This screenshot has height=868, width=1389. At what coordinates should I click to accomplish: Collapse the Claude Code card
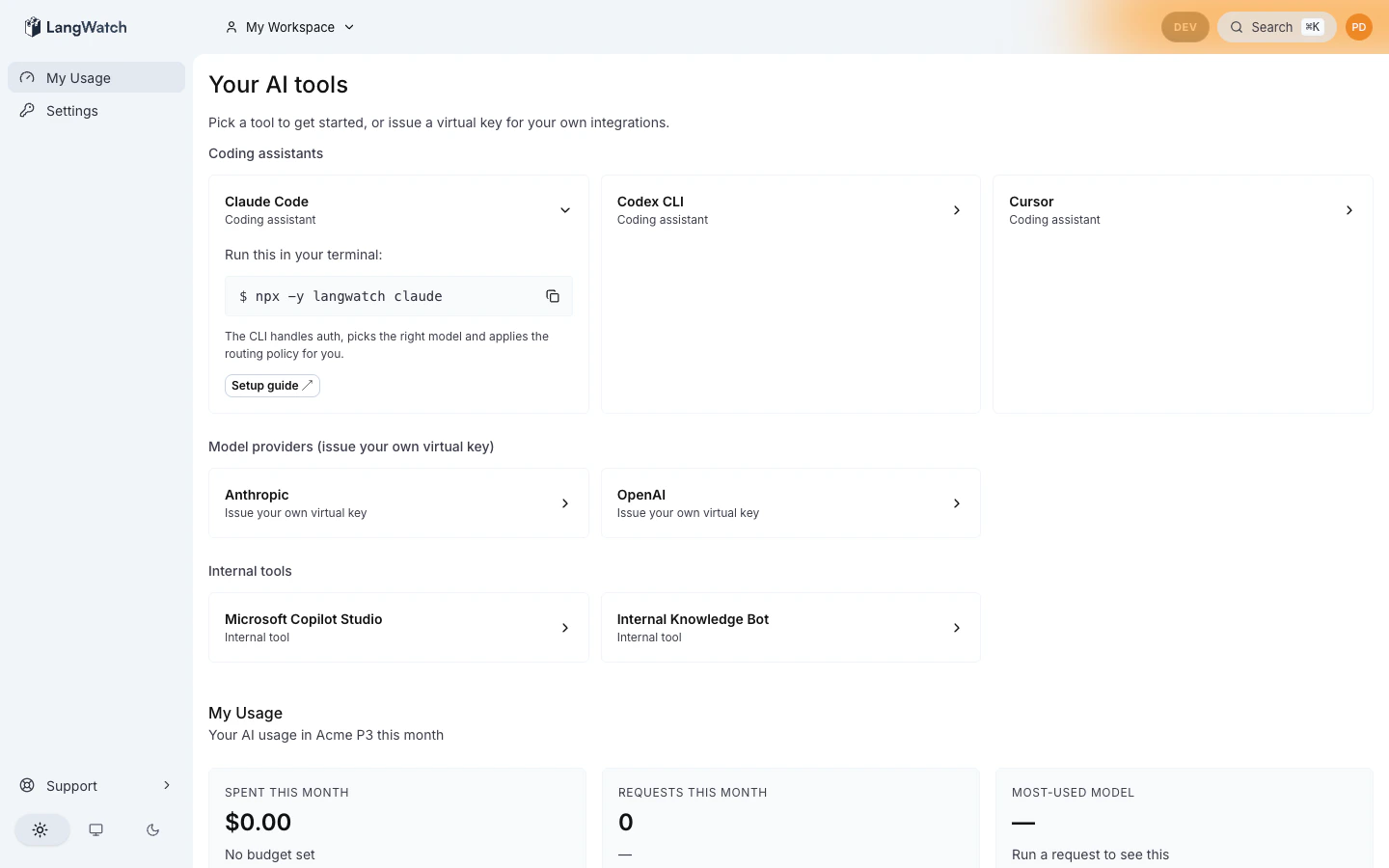coord(565,210)
